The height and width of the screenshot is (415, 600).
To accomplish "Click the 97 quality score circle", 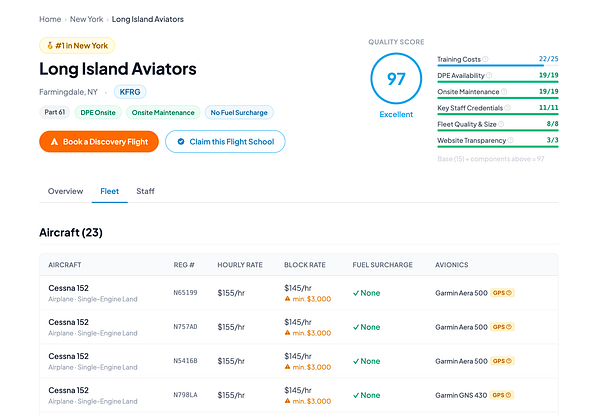I will (396, 78).
